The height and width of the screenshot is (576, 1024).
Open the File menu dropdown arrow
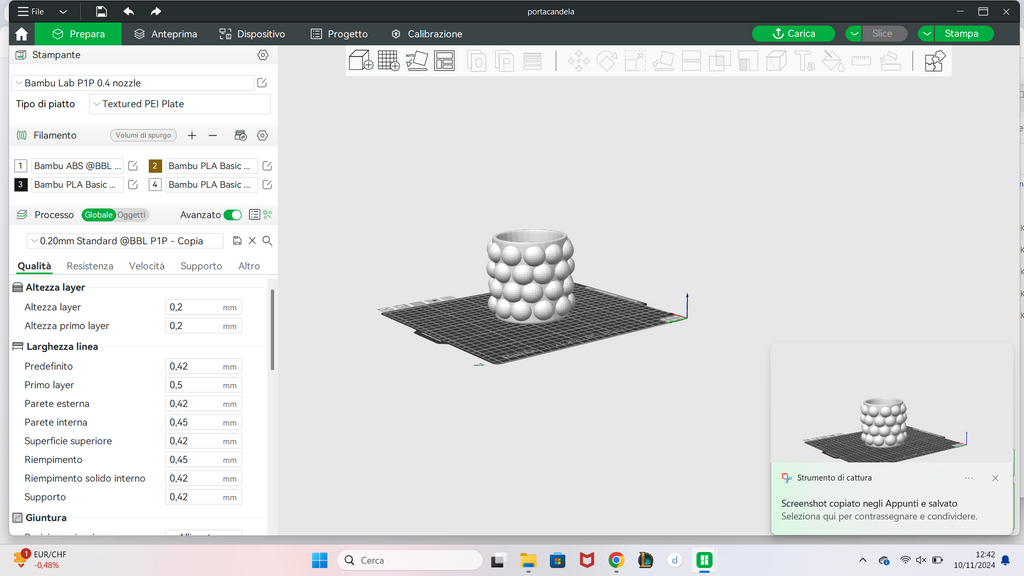63,12
